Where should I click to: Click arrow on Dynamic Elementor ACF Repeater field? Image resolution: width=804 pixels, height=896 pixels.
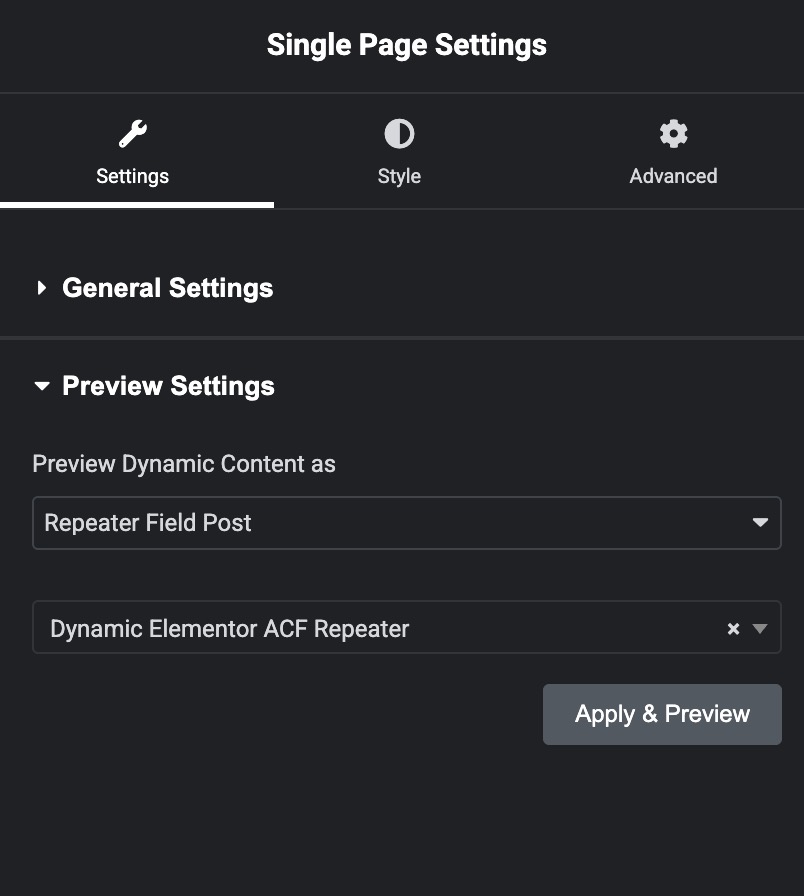pos(760,629)
